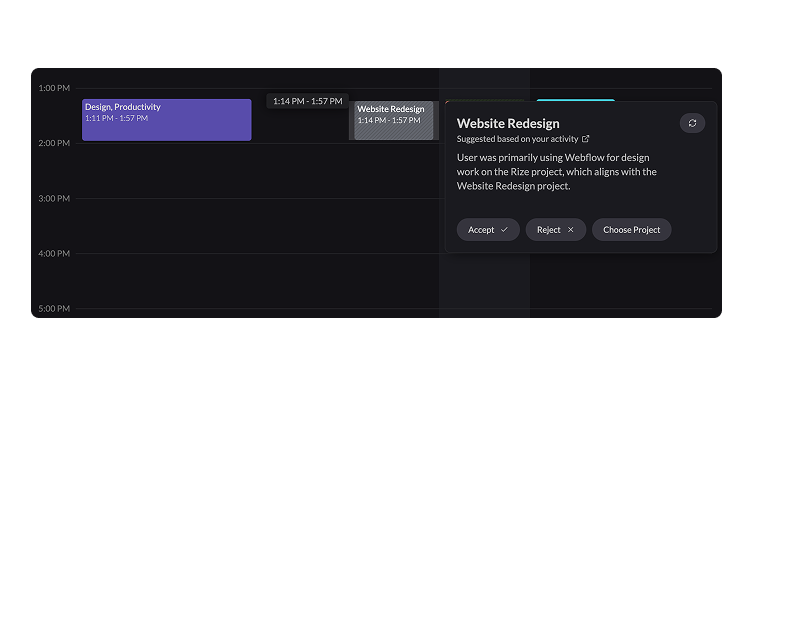This screenshot has height=636, width=788.
Task: Reject the suggested project
Action: 556,230
